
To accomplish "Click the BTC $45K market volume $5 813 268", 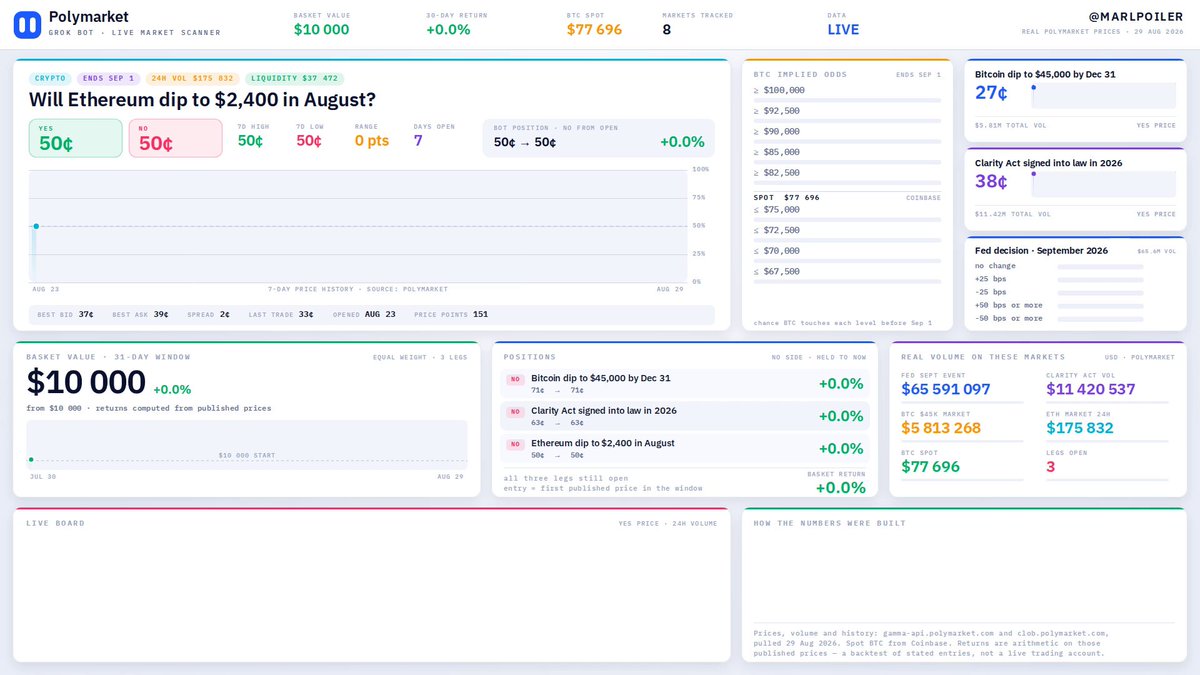I will coord(941,428).
